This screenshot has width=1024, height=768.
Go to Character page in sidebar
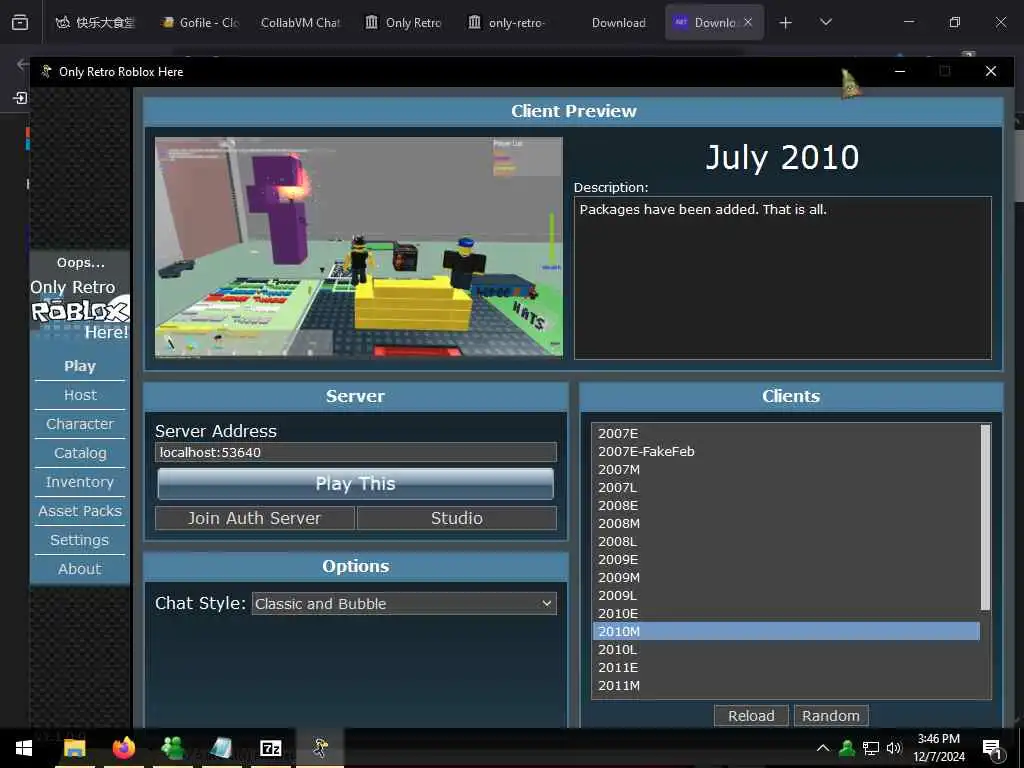[80, 424]
